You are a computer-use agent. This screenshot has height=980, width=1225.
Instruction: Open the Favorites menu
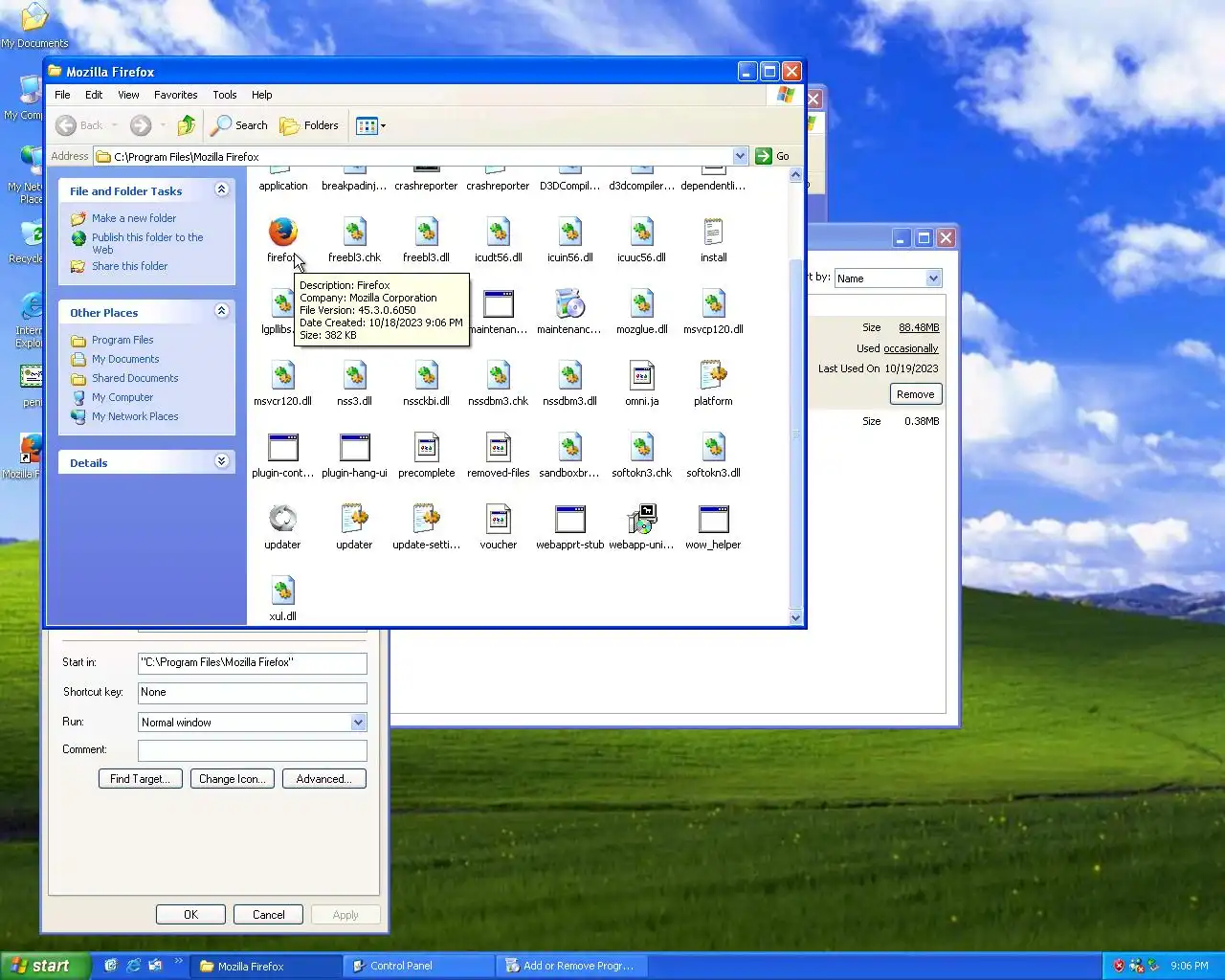(x=176, y=95)
